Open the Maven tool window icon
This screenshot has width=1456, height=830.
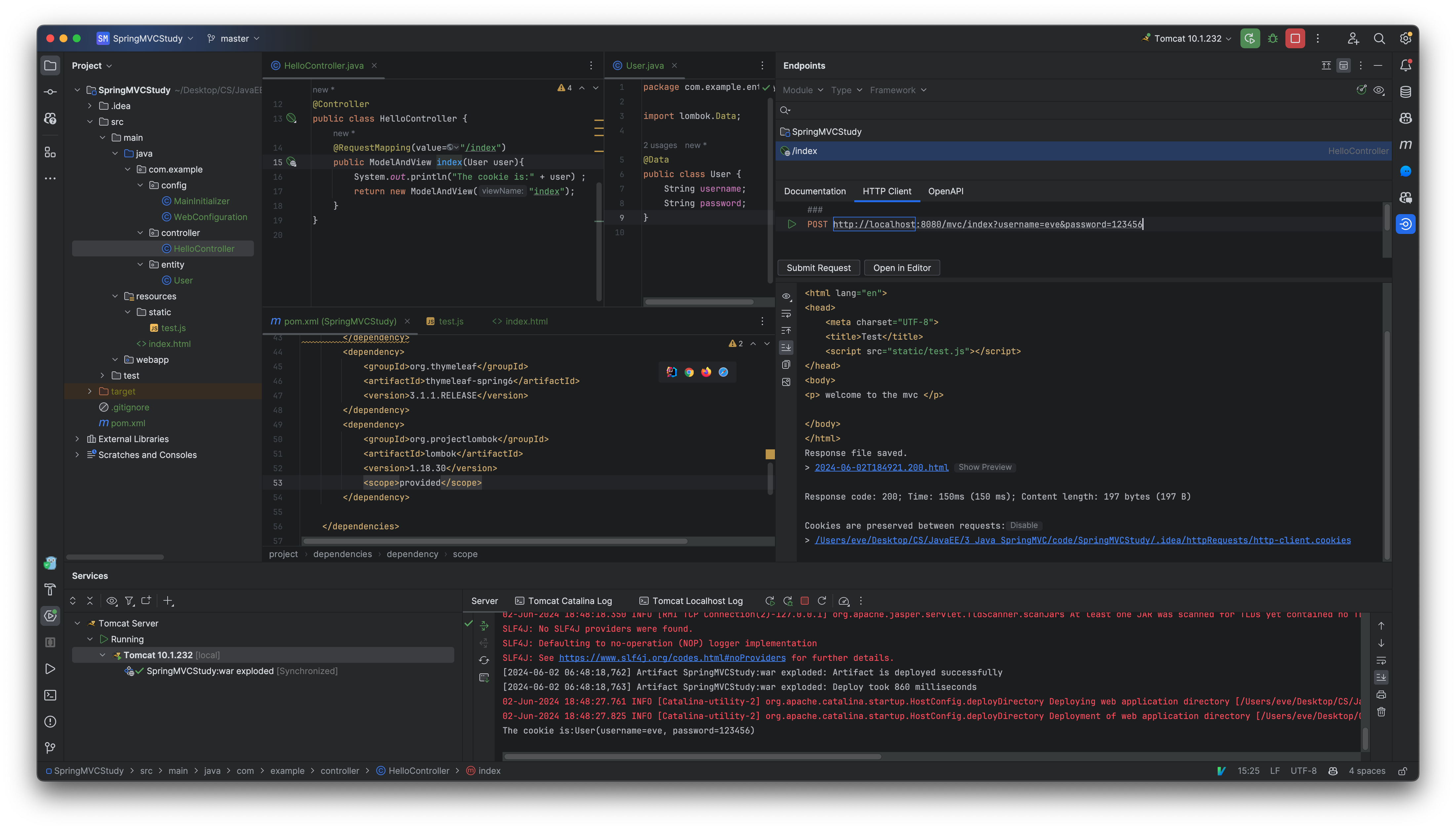point(1406,145)
